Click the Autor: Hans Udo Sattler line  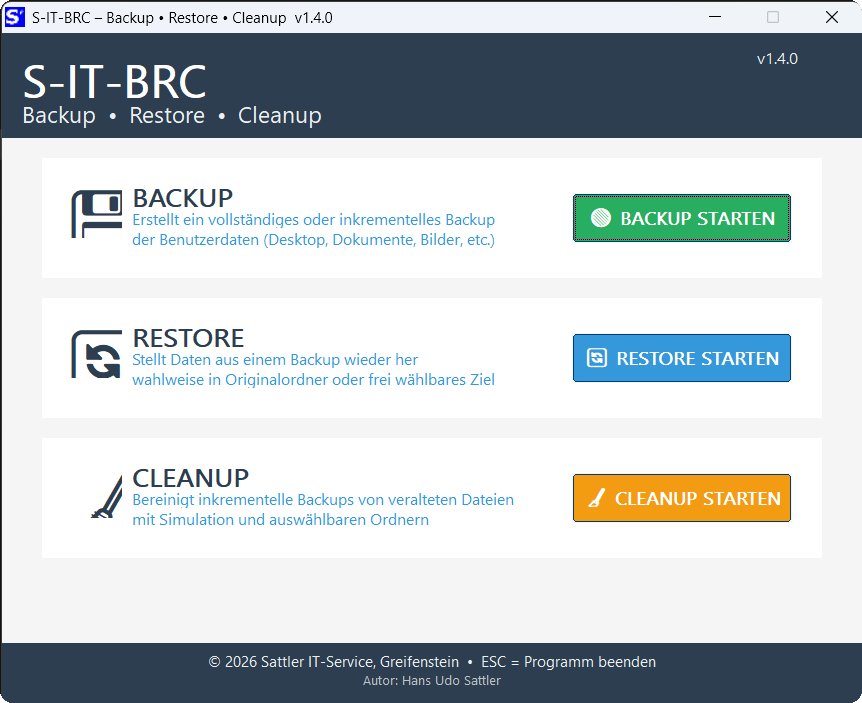tap(431, 681)
